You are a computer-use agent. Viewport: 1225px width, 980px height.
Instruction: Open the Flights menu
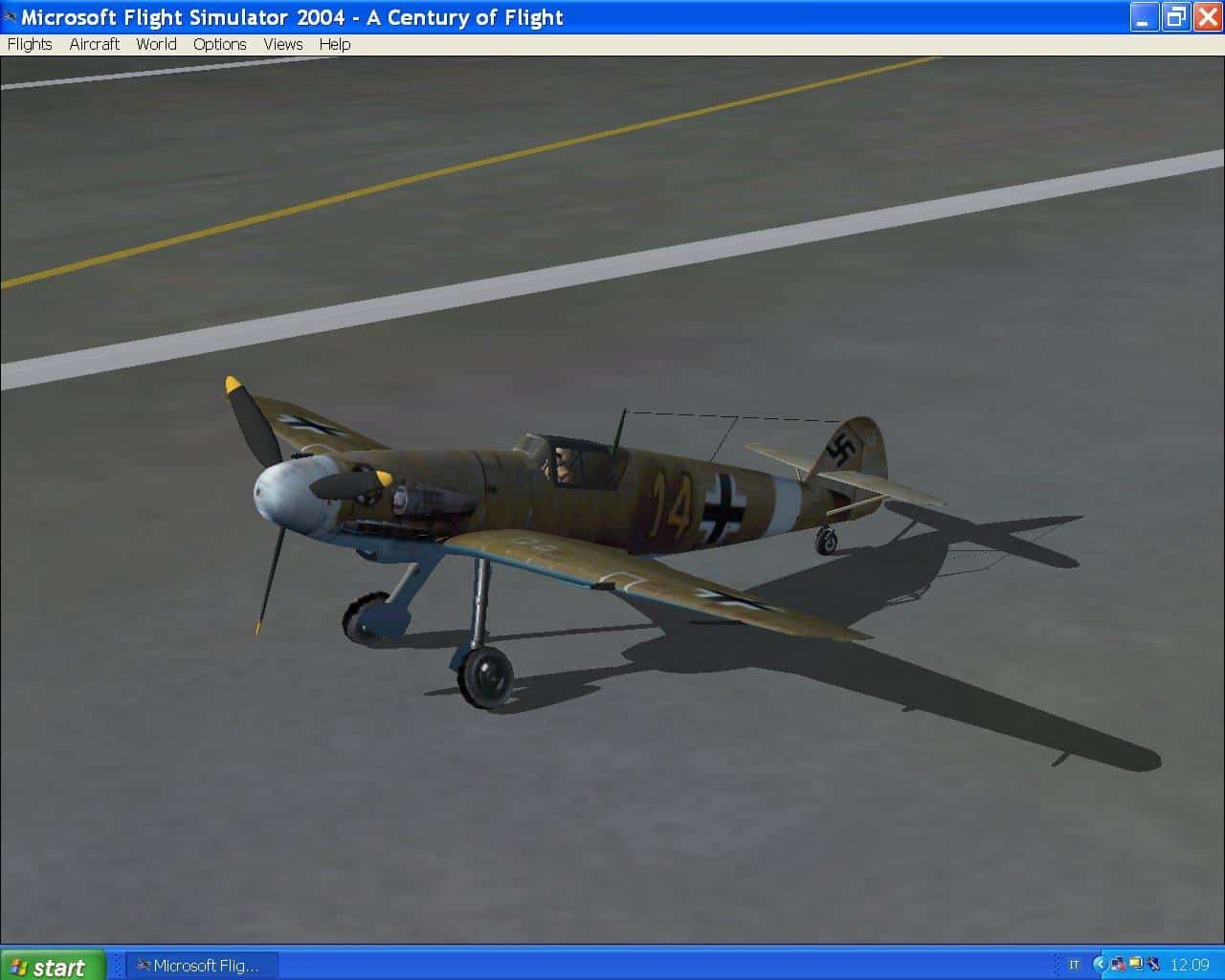29,44
